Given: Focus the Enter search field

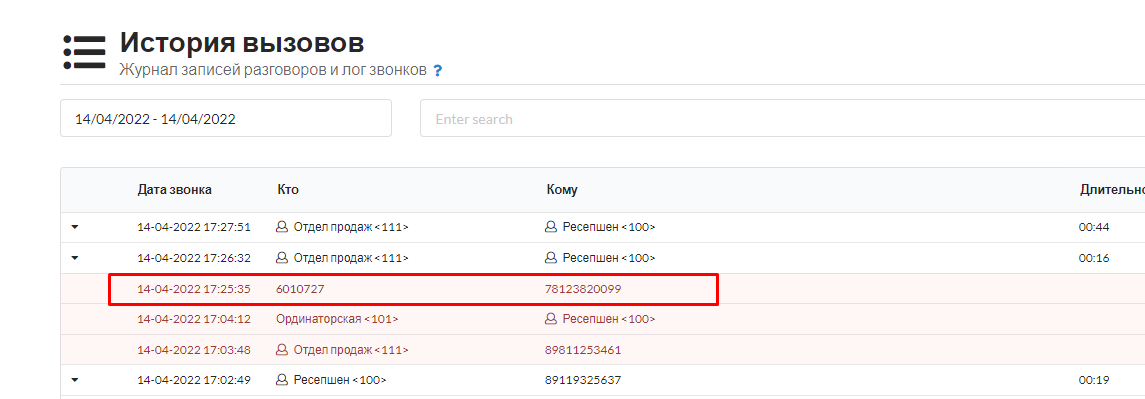Looking at the screenshot, I should (782, 118).
